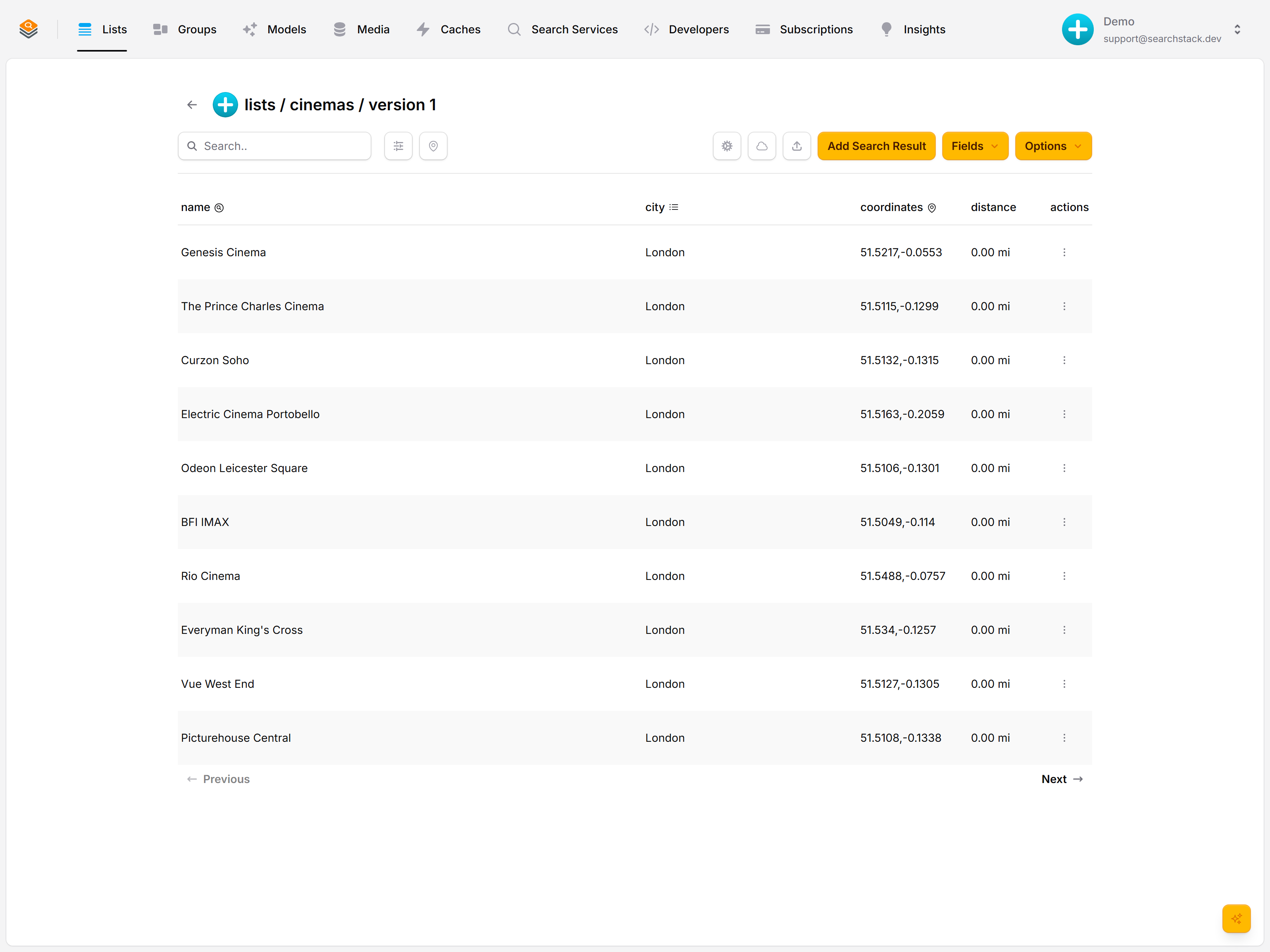The height and width of the screenshot is (952, 1270).
Task: Open actions menu for Vue West End
Action: point(1064,684)
